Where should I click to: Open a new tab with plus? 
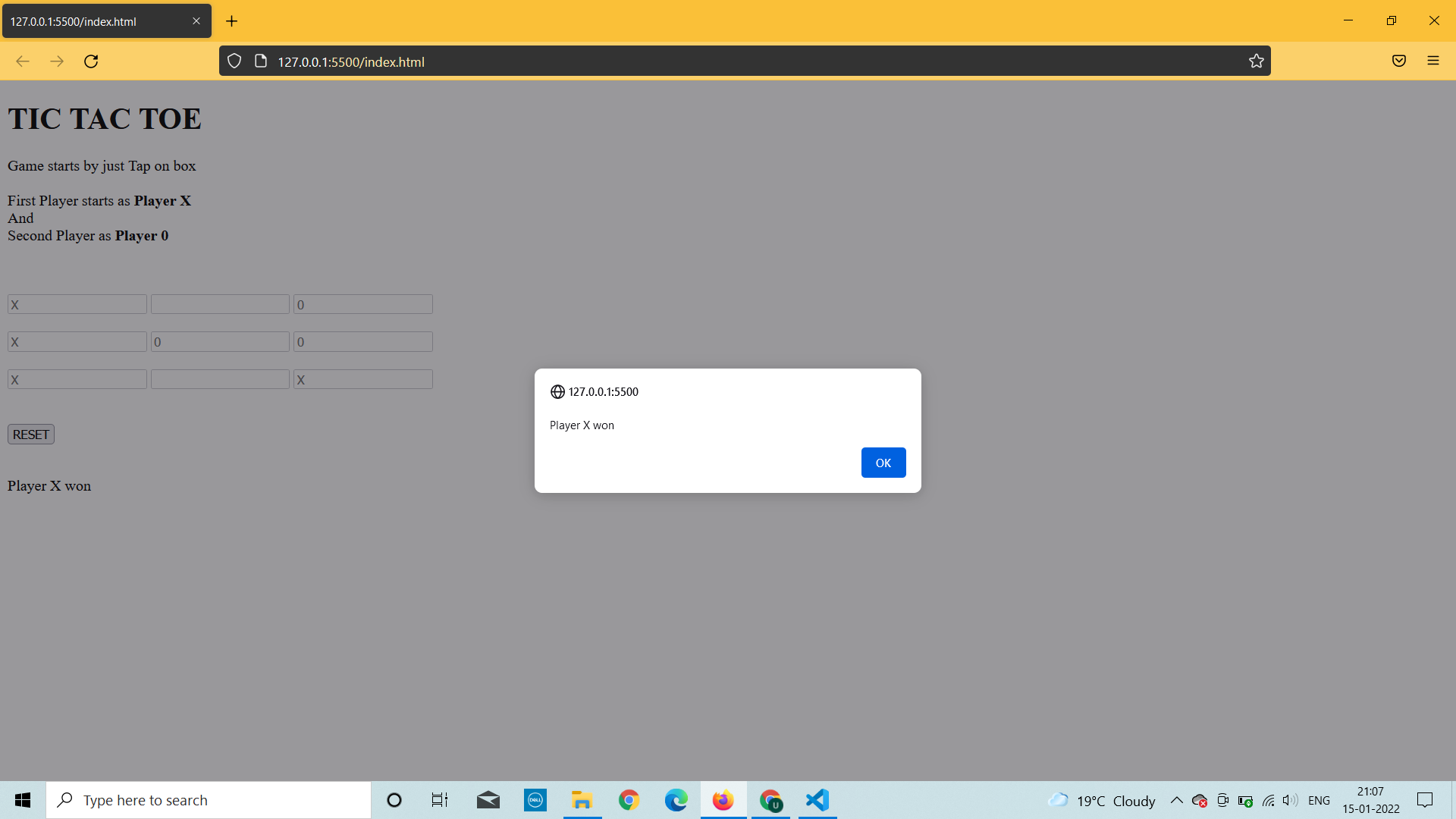[232, 21]
